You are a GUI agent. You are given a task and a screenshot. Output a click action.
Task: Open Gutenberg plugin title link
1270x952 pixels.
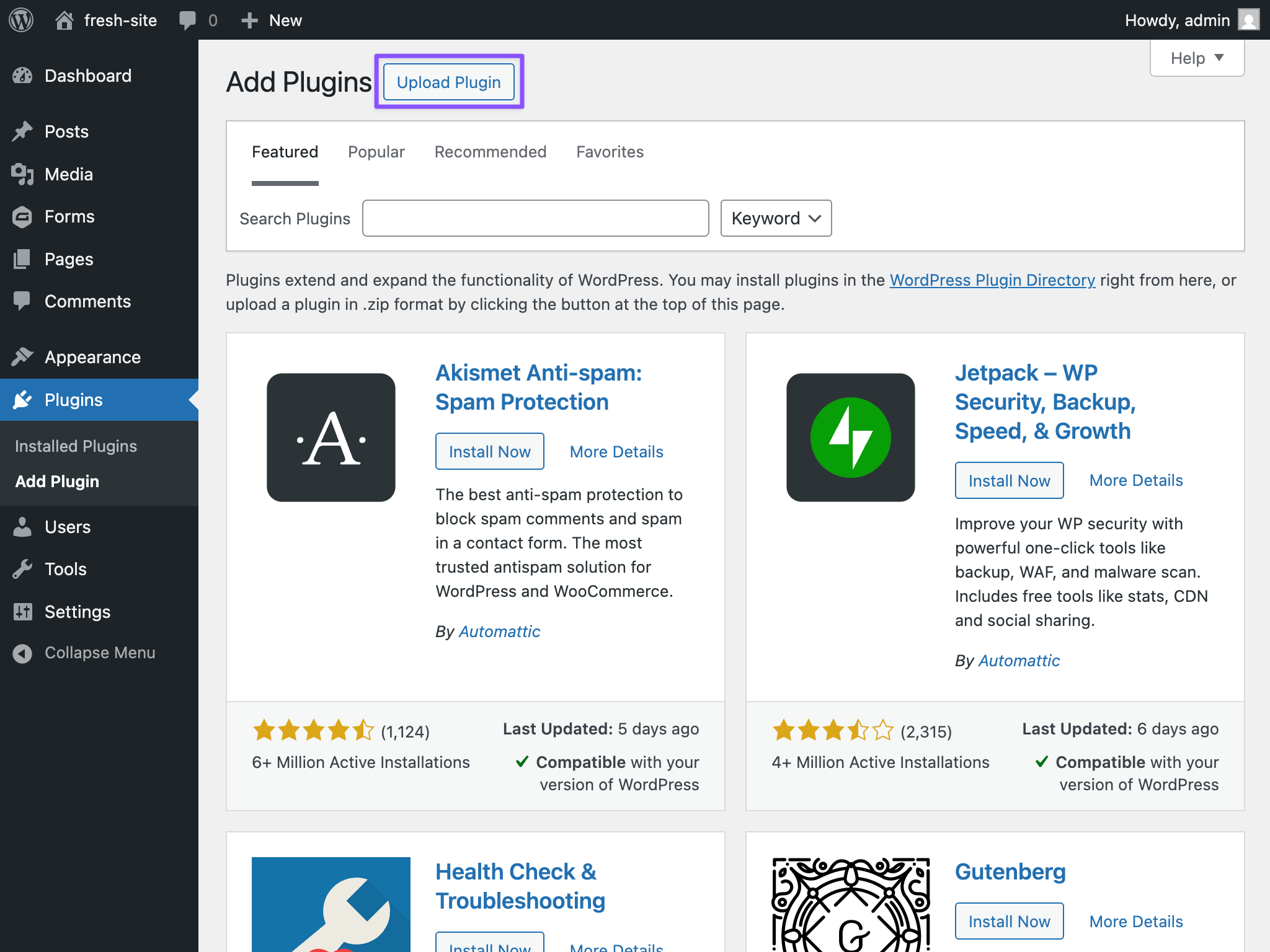(1010, 872)
